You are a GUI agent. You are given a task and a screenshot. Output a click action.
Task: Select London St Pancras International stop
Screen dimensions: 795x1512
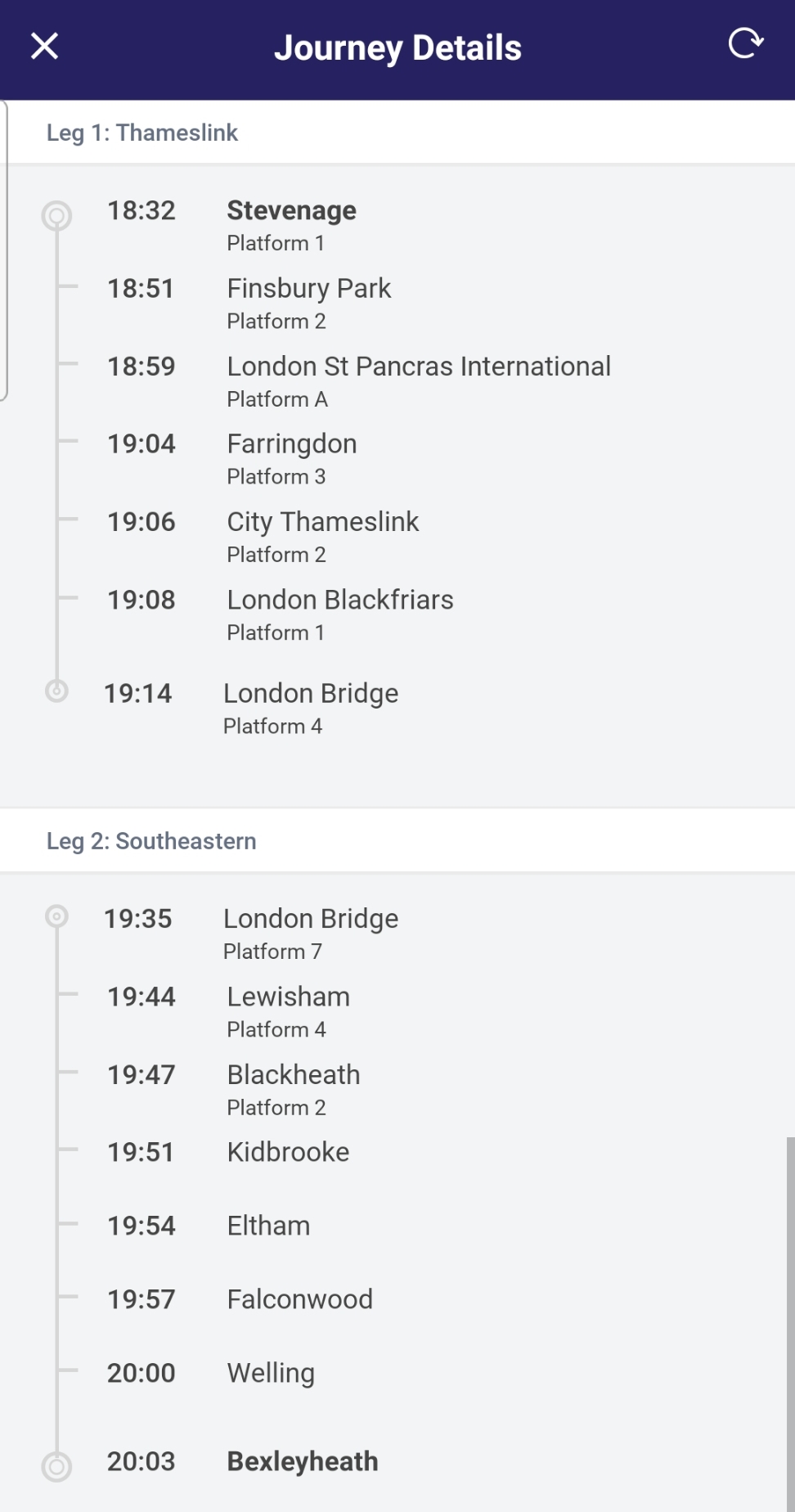pos(418,367)
